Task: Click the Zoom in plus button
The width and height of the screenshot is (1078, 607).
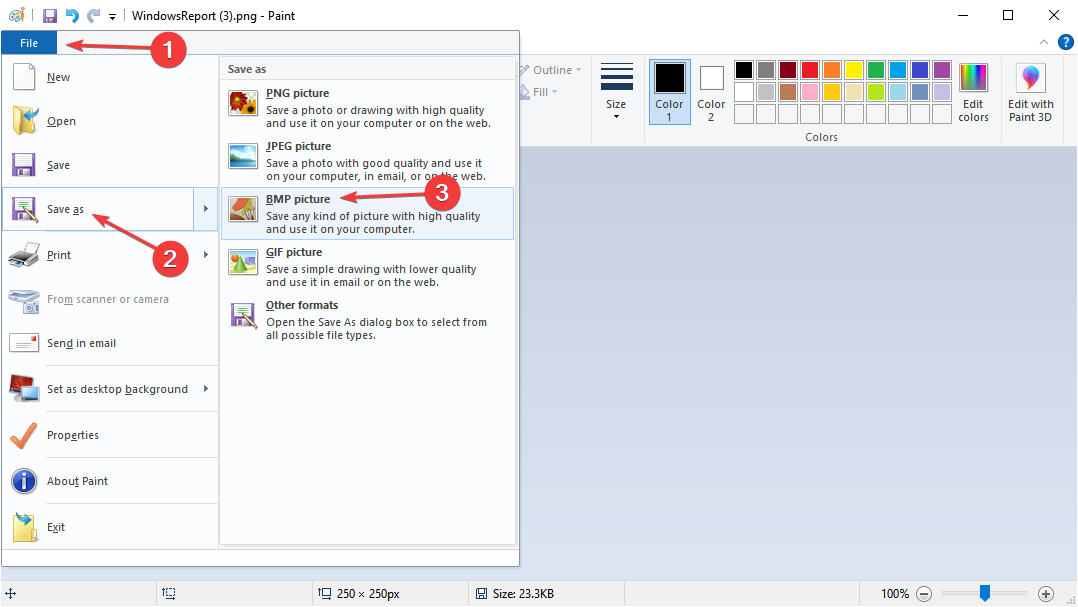Action: tap(1046, 593)
